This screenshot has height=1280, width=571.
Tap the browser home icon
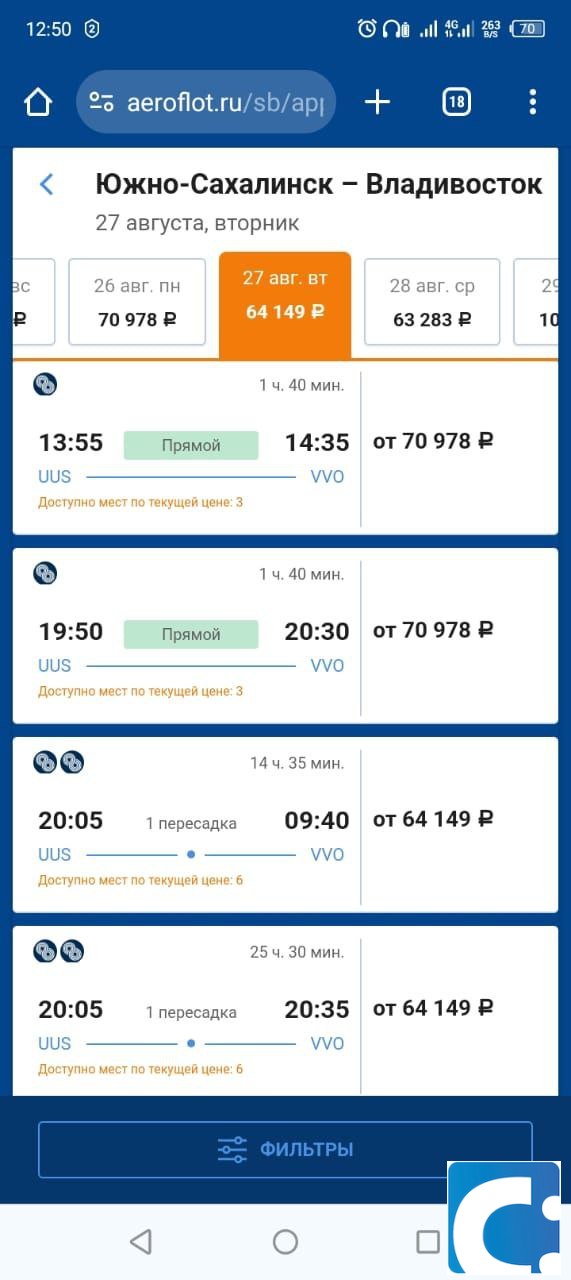click(x=37, y=102)
